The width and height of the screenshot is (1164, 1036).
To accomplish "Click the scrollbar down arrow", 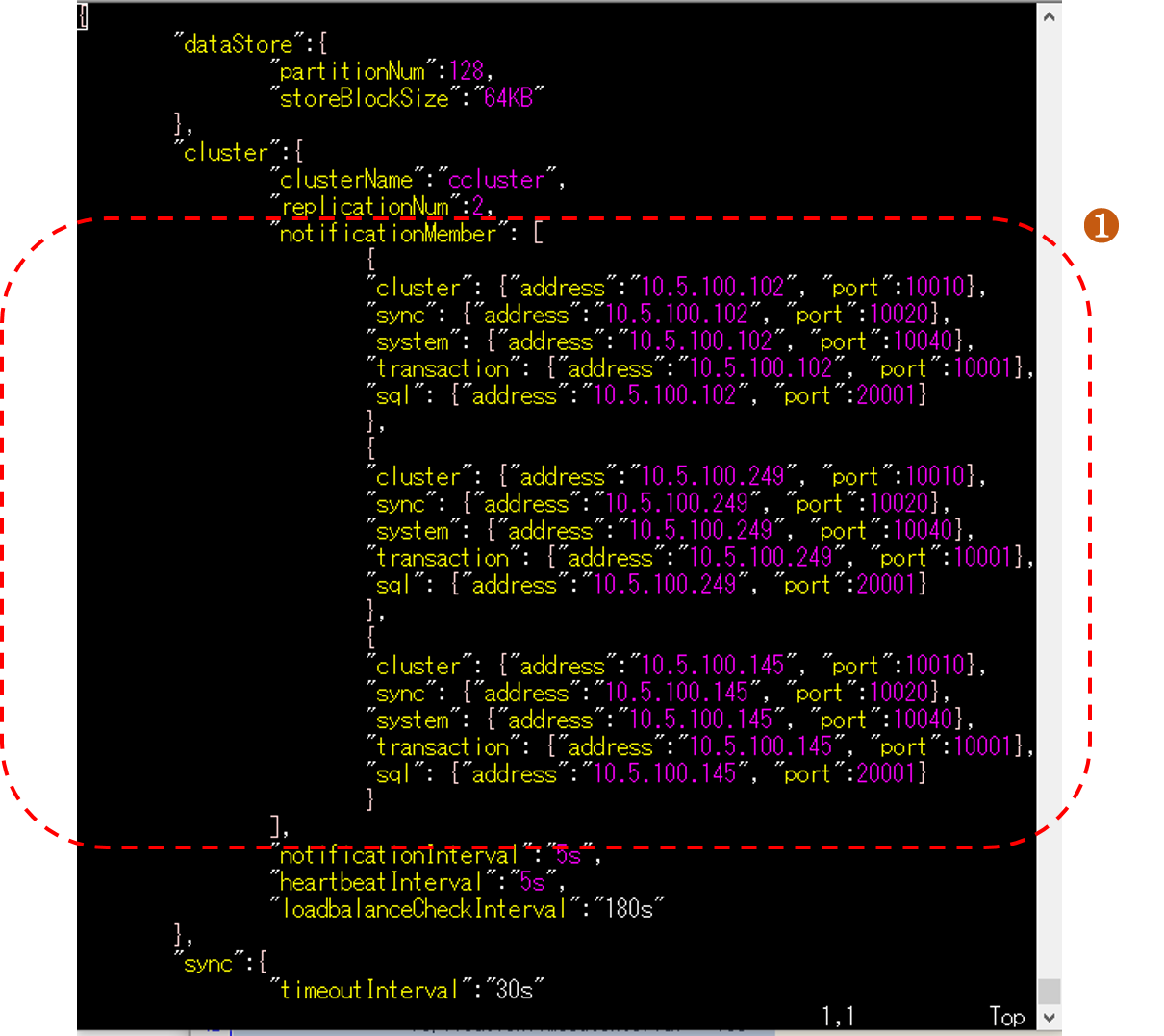I will pos(1050,1017).
